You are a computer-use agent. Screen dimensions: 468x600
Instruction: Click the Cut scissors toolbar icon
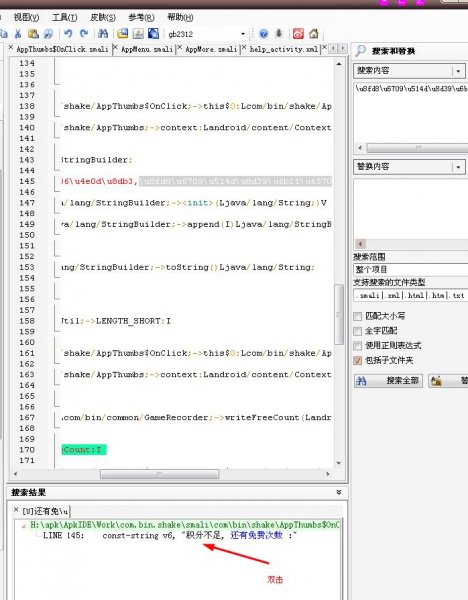pos(18,34)
